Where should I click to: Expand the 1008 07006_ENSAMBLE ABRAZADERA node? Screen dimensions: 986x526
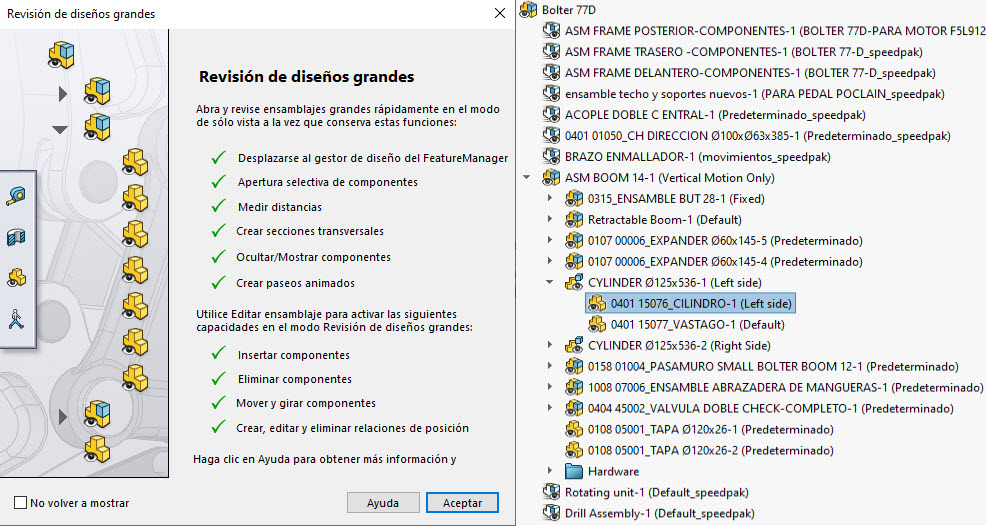(x=550, y=388)
